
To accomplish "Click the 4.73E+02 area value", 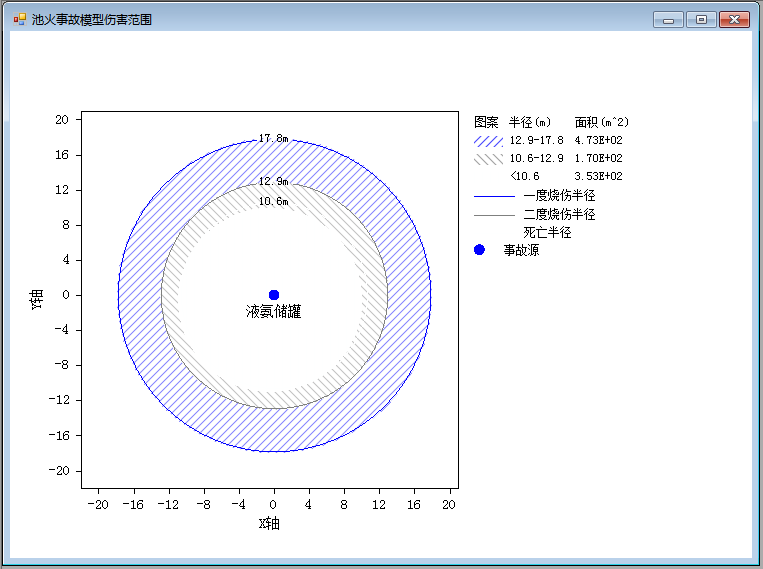I will click(x=599, y=141).
